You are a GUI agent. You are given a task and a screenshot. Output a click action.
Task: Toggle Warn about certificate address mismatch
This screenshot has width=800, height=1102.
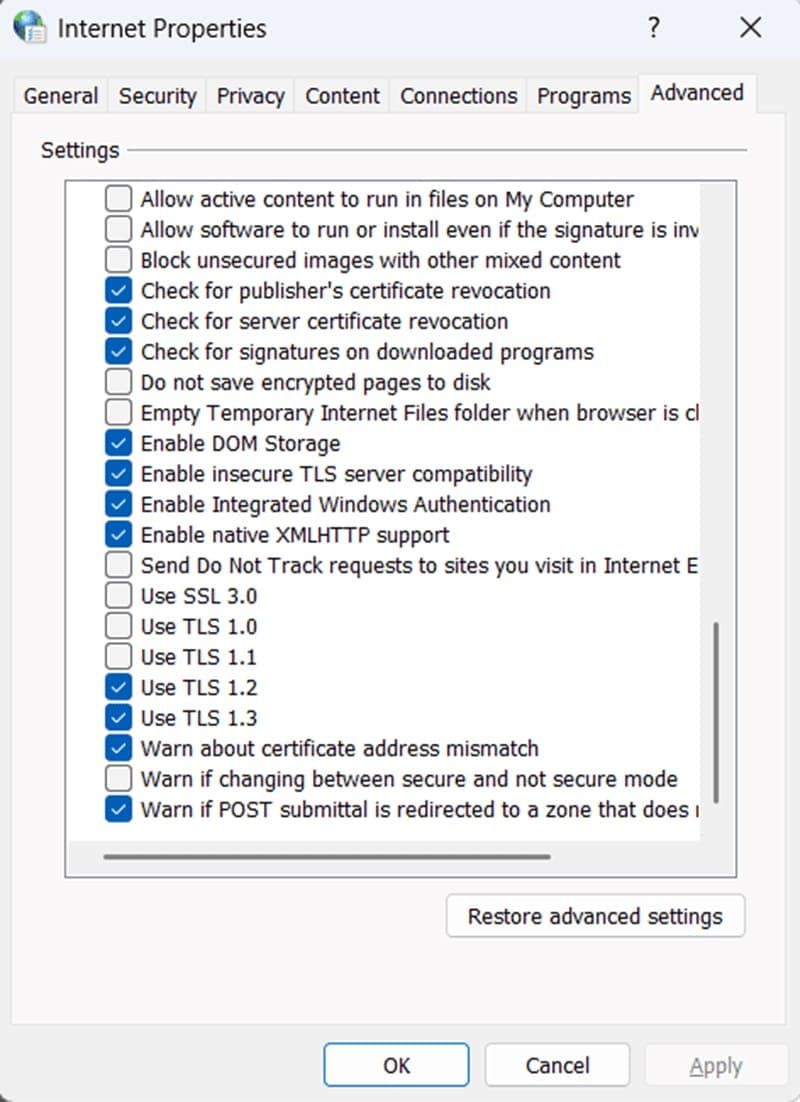[x=119, y=748]
